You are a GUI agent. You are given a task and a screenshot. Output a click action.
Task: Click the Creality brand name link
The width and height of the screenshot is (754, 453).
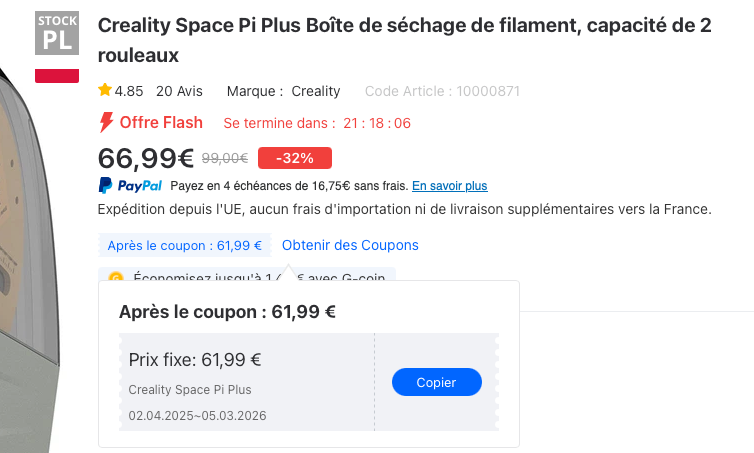315,91
